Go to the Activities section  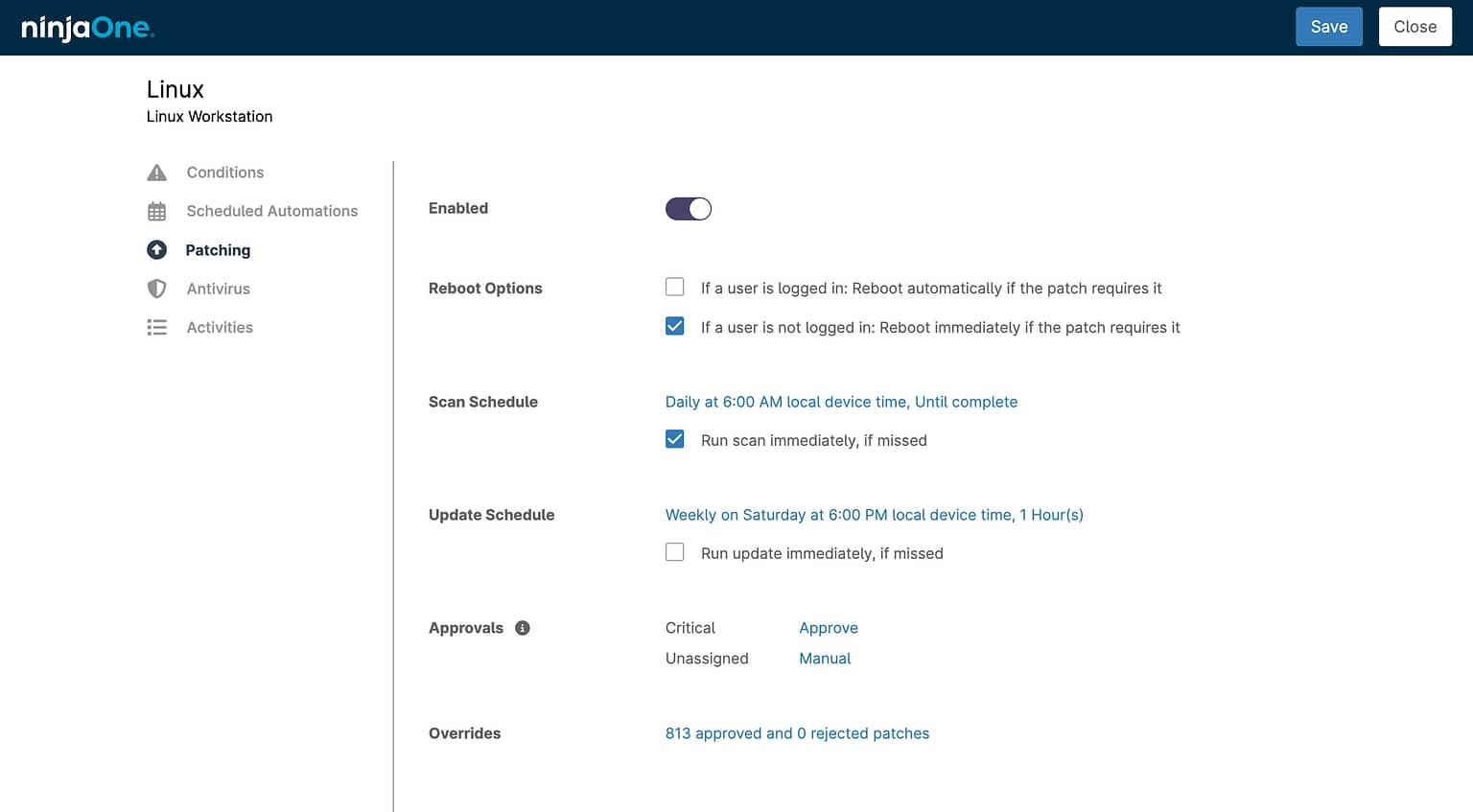[x=220, y=328]
